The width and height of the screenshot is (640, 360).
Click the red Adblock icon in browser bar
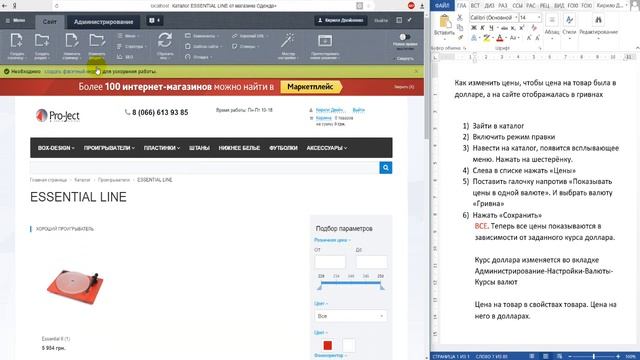pyautogui.click(x=411, y=5)
